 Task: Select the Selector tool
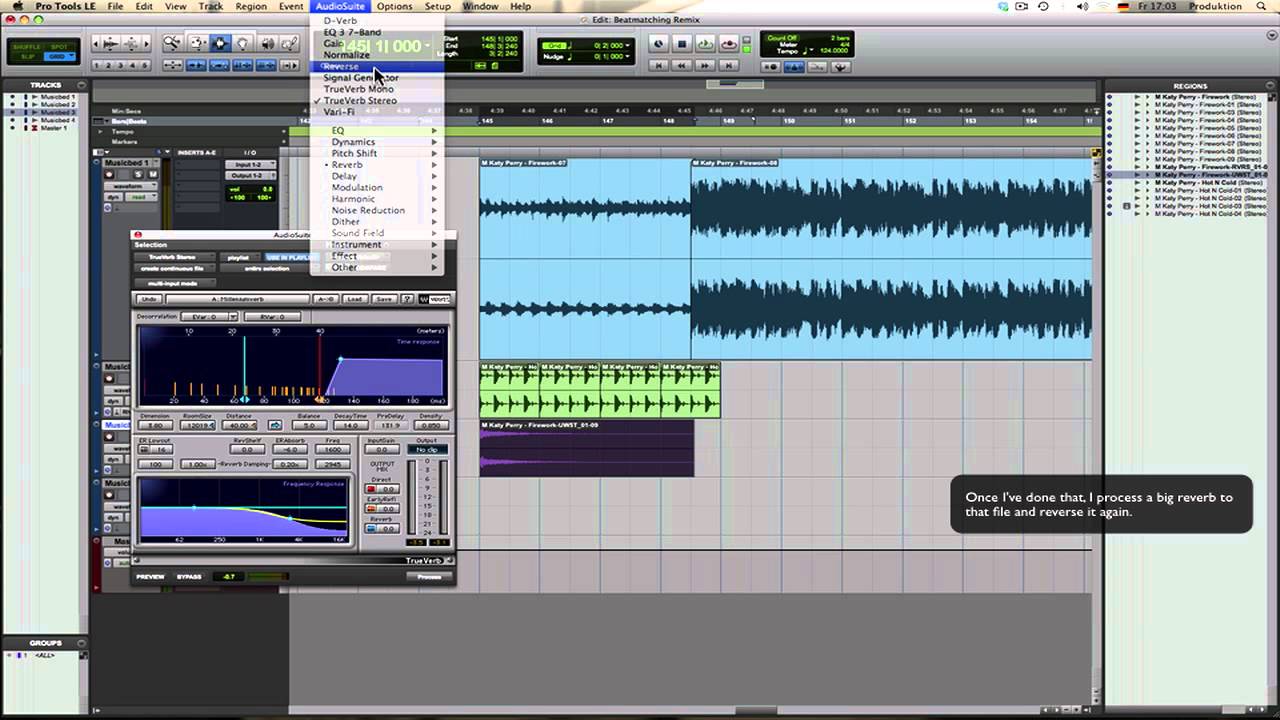click(x=220, y=43)
